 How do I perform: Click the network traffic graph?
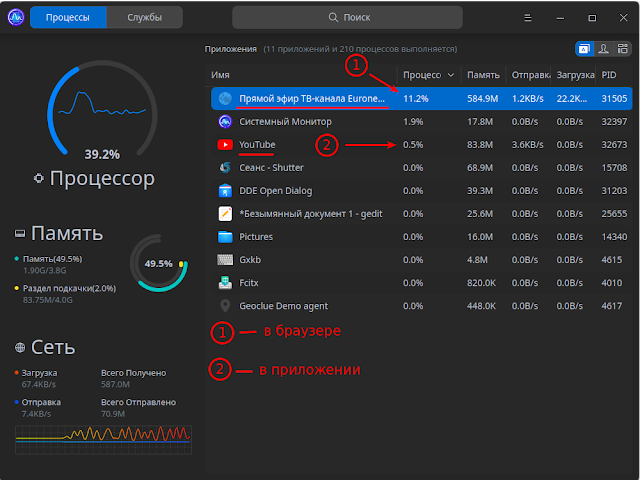pos(103,440)
